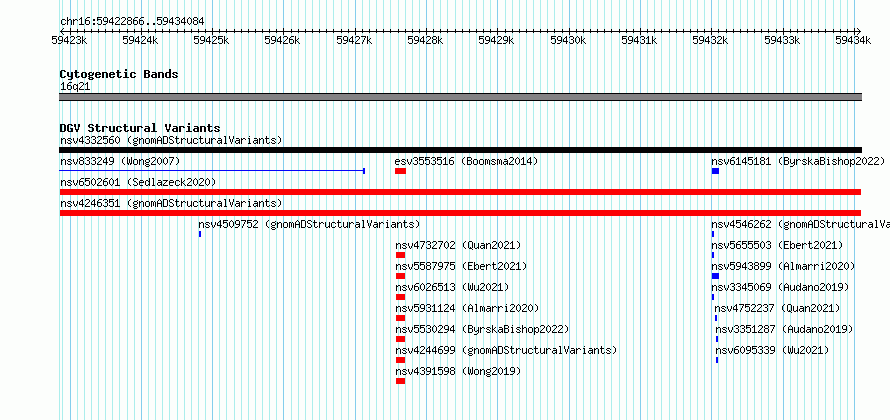Viewport: 890px width, 420px height.
Task: Click small blue mark under nsv4509752
Action: (200, 234)
